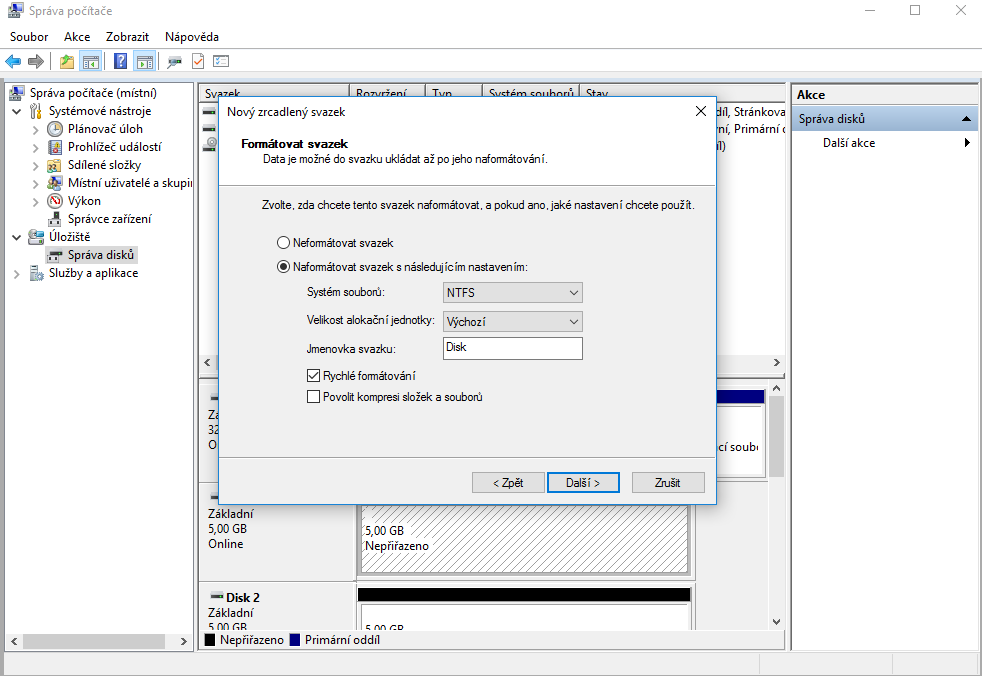Uncheck the Rychlé formátování checkbox
This screenshot has width=982, height=676.
click(314, 376)
